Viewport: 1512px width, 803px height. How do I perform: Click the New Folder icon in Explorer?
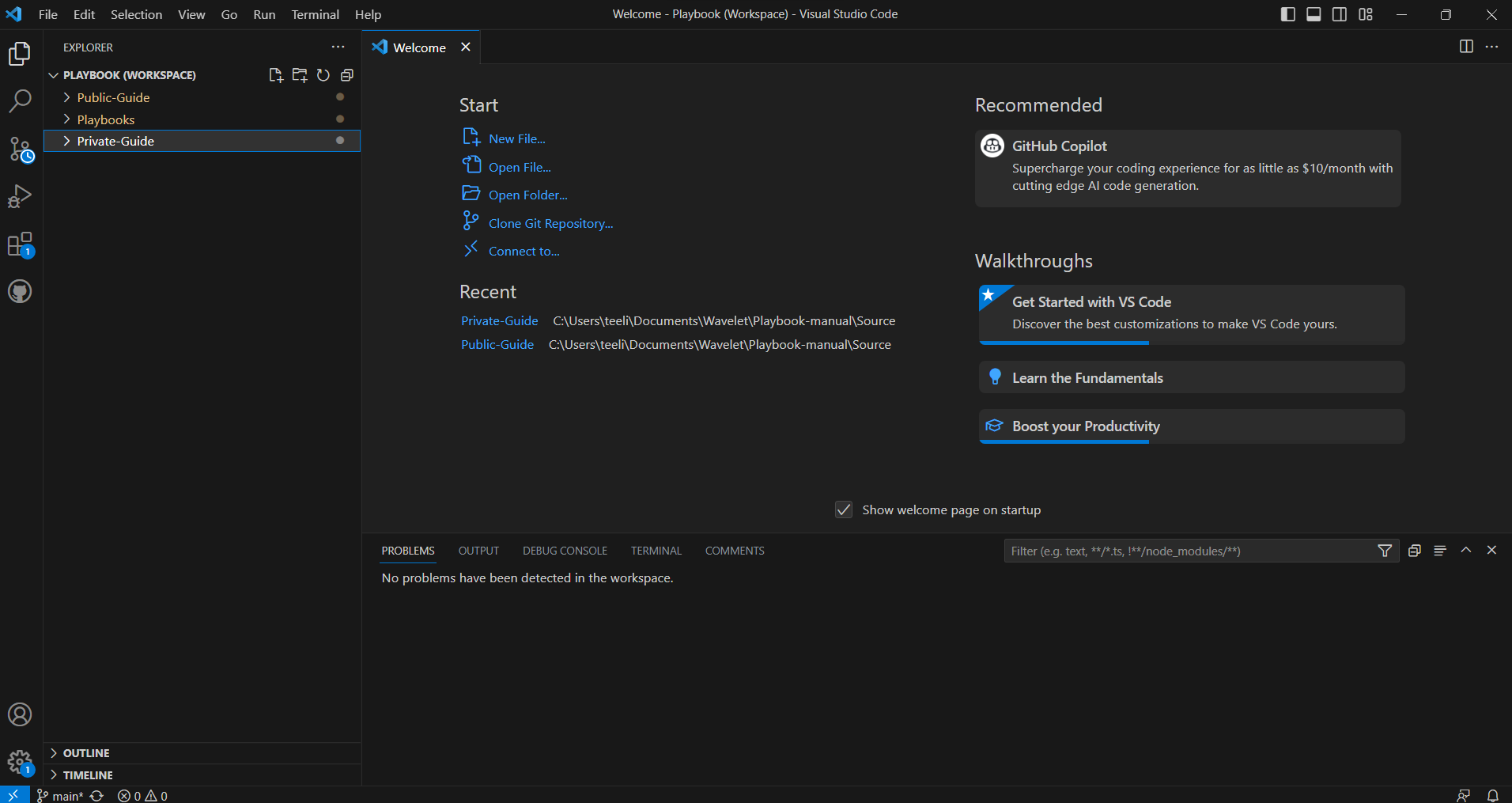300,75
